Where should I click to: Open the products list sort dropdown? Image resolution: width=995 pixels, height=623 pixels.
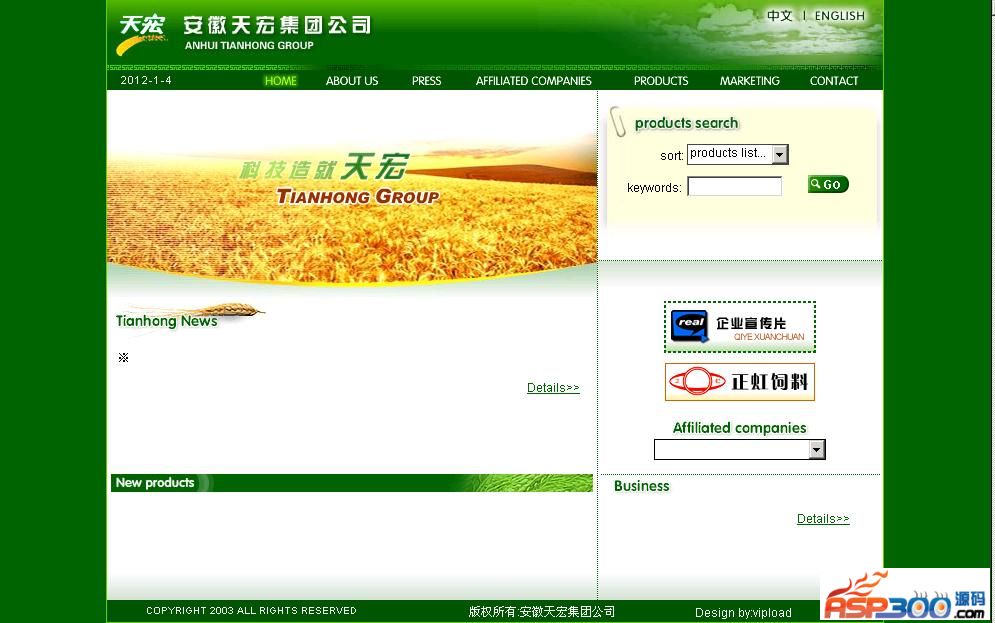[x=737, y=154]
